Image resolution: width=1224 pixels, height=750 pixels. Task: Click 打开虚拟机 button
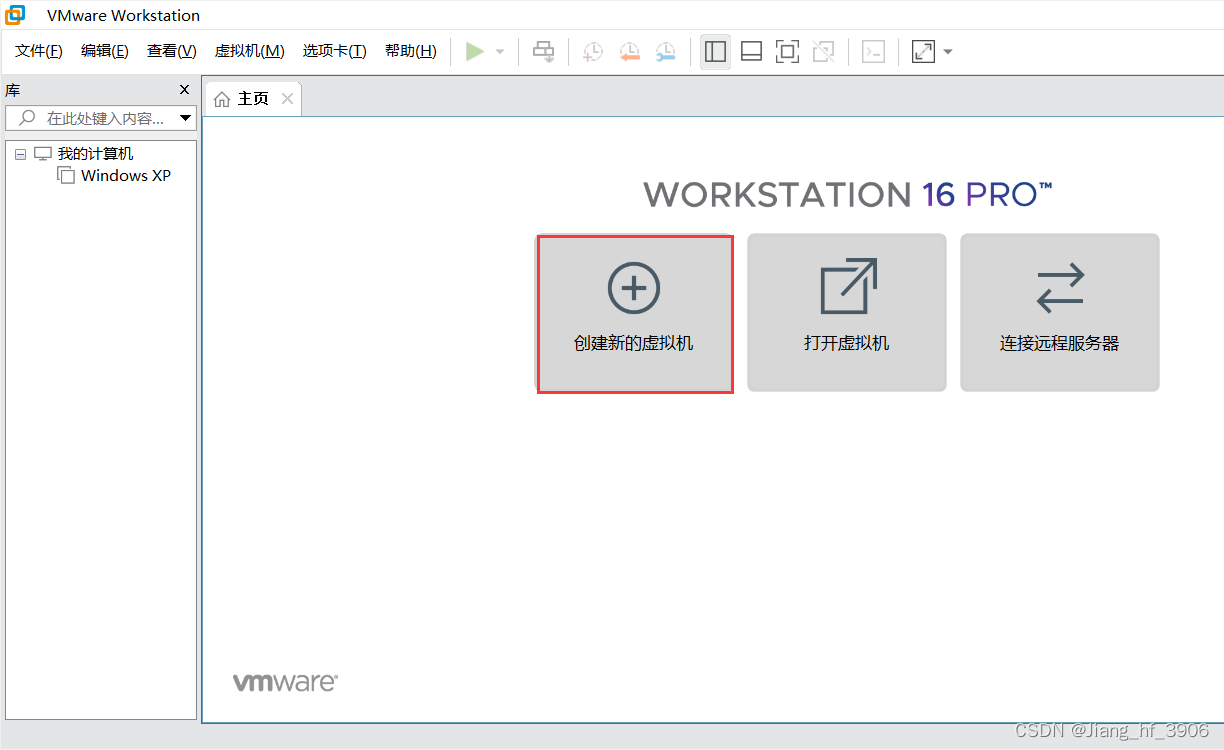[x=846, y=312]
